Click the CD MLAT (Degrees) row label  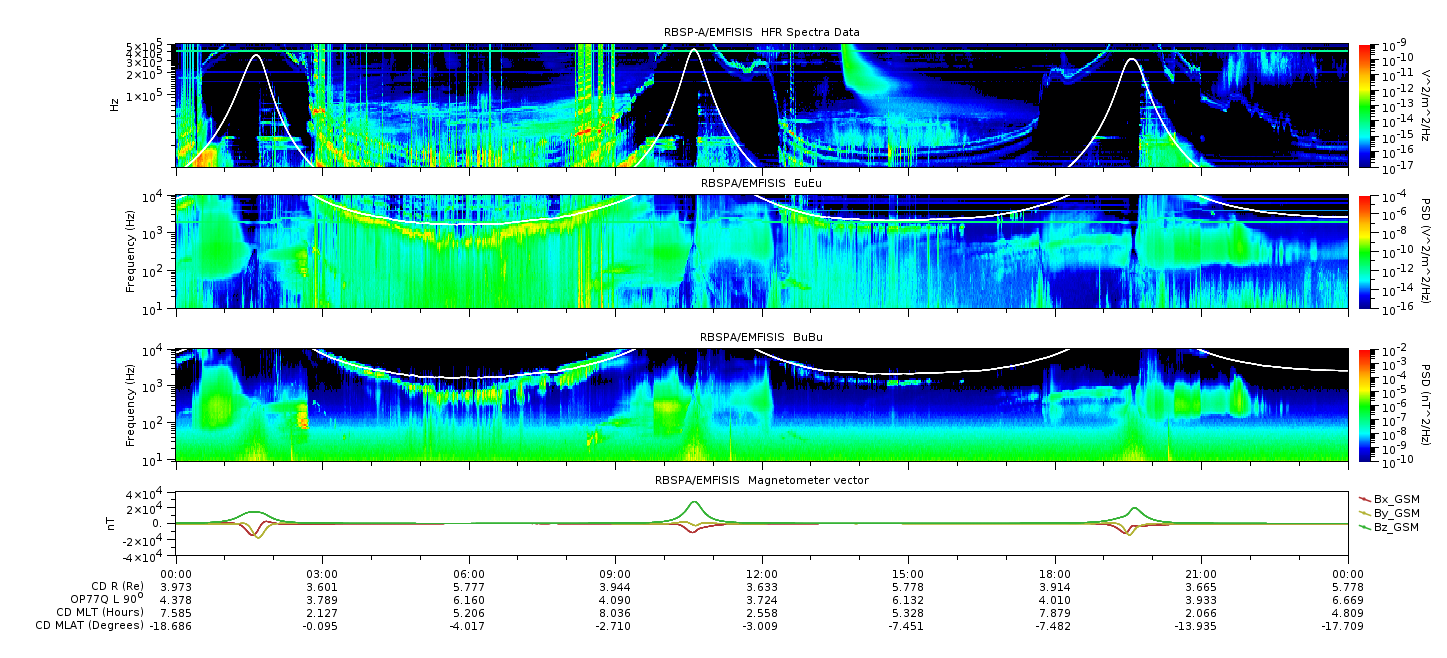click(91, 625)
